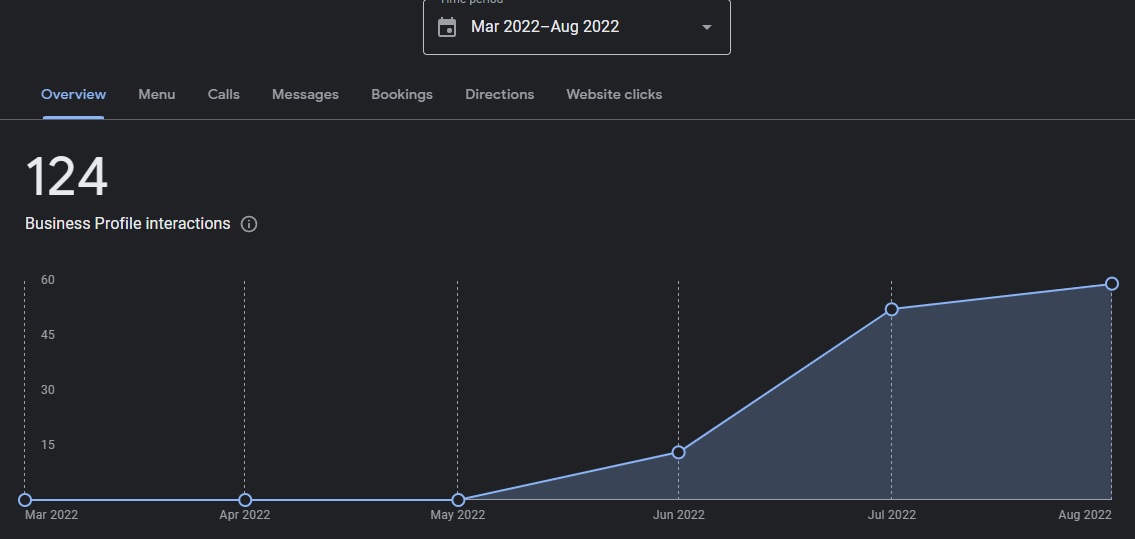This screenshot has height=539, width=1135.
Task: Select the May 2022 data point
Action: pyautogui.click(x=458, y=500)
